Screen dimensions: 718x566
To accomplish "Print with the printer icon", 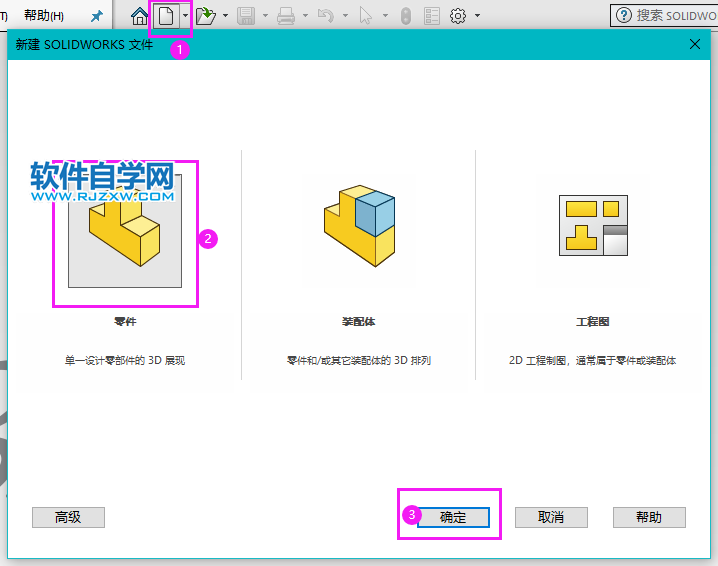I will pyautogui.click(x=286, y=16).
